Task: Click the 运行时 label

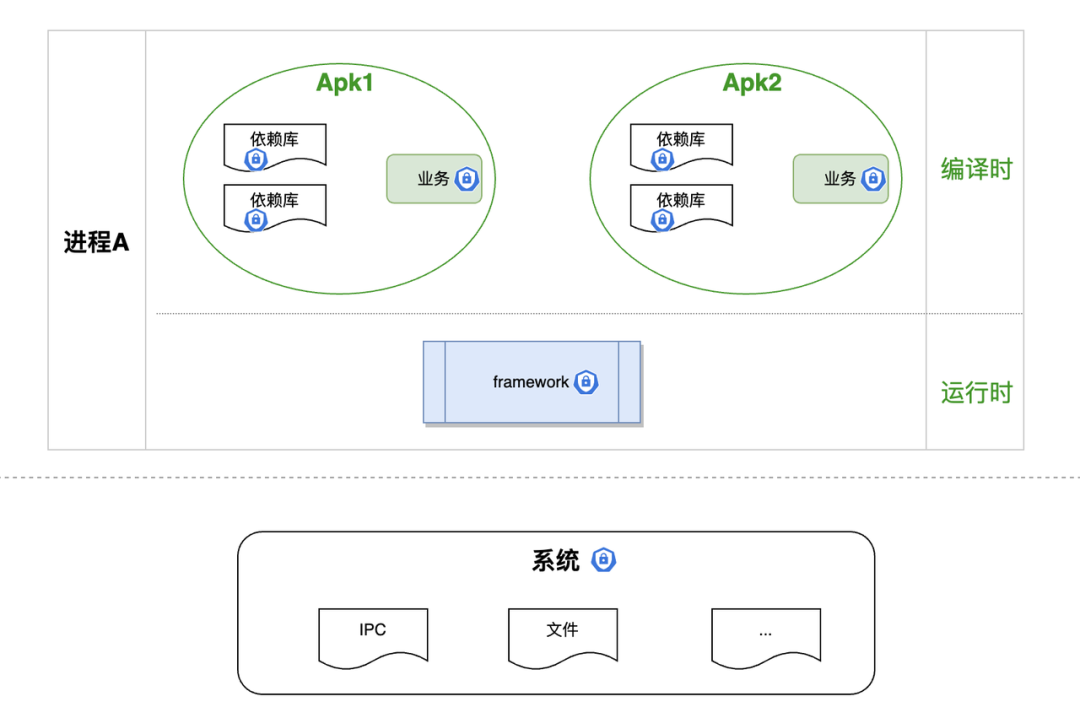Action: (x=976, y=393)
